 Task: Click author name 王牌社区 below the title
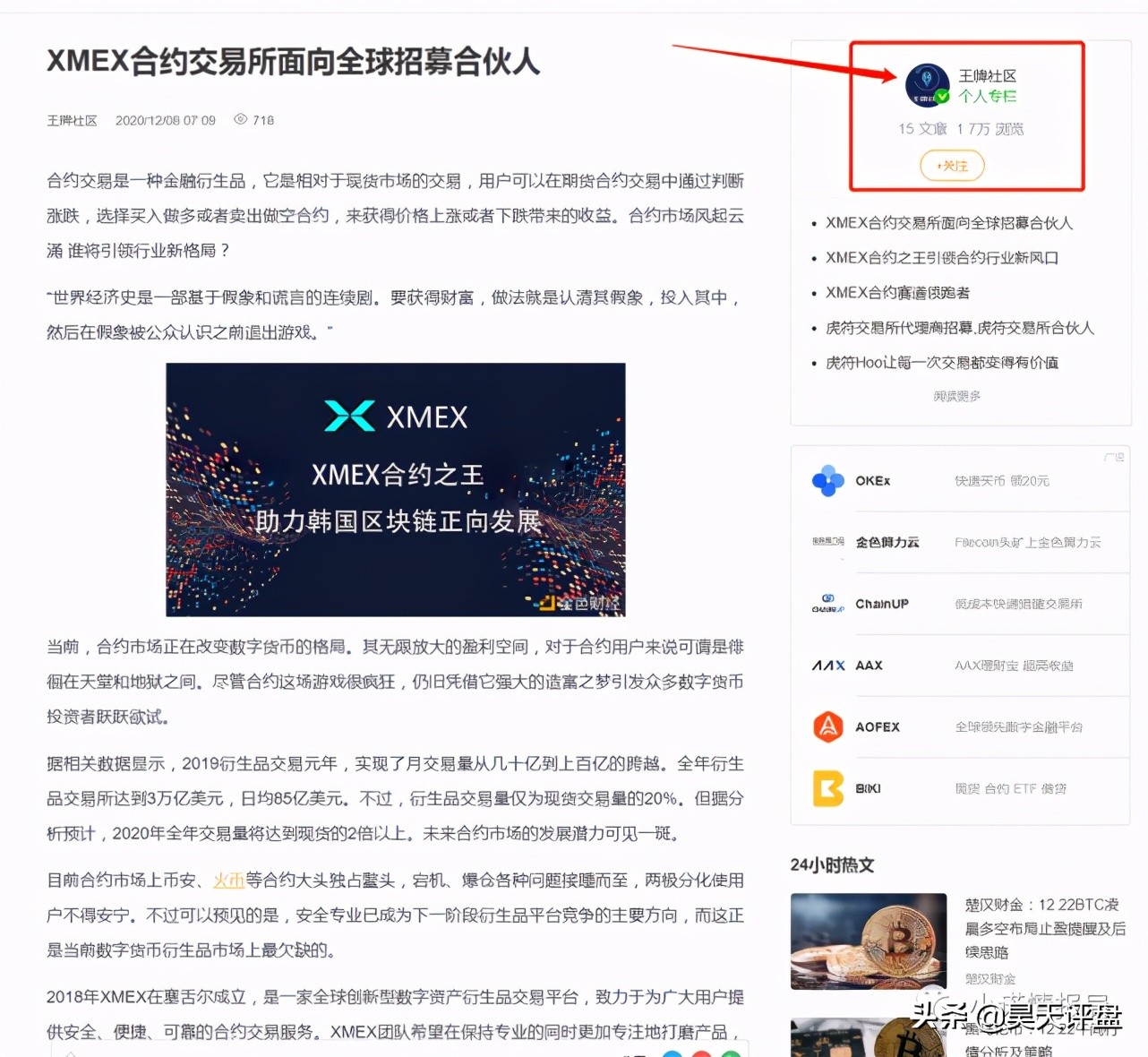[72, 119]
